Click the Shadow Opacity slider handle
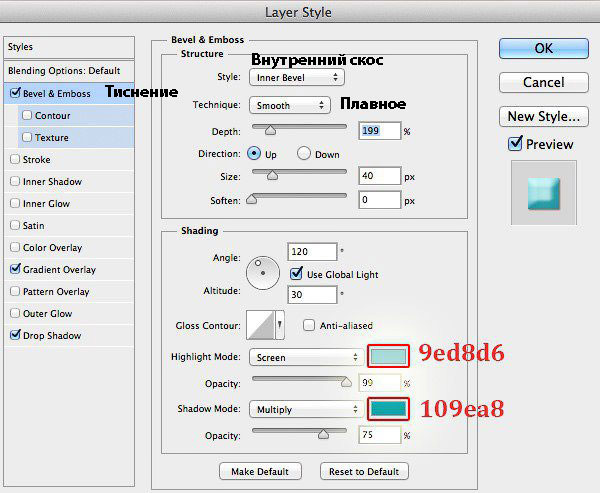600x493 pixels. point(323,434)
